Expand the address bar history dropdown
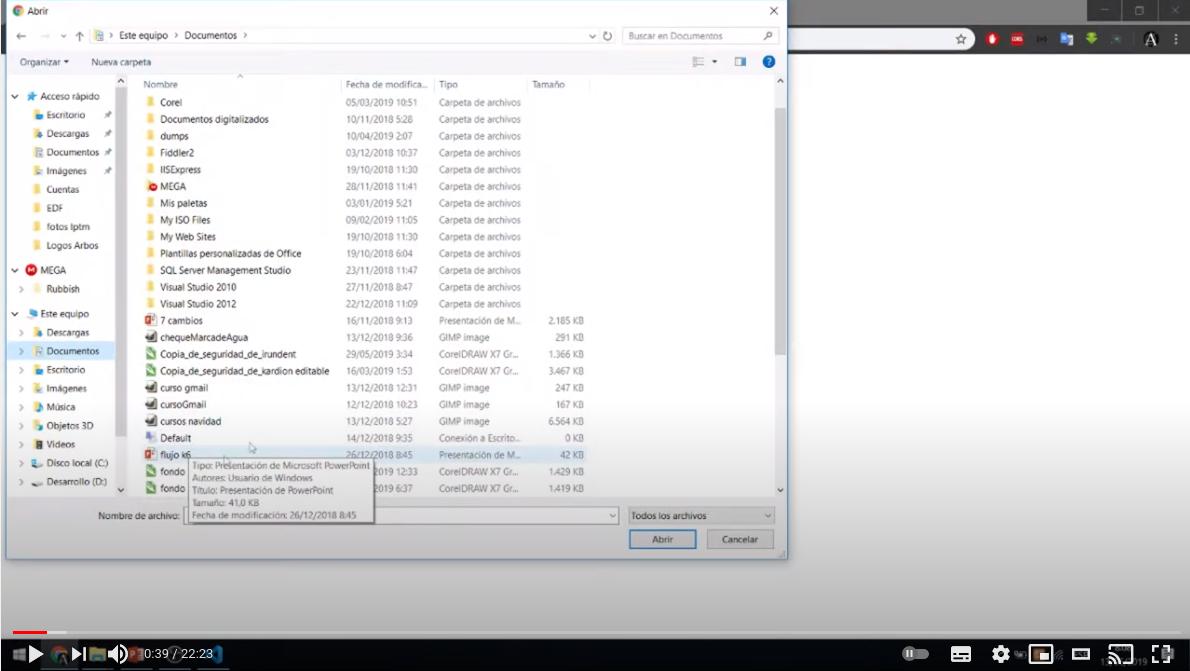Viewport: 1190px width, 671px height. point(592,36)
